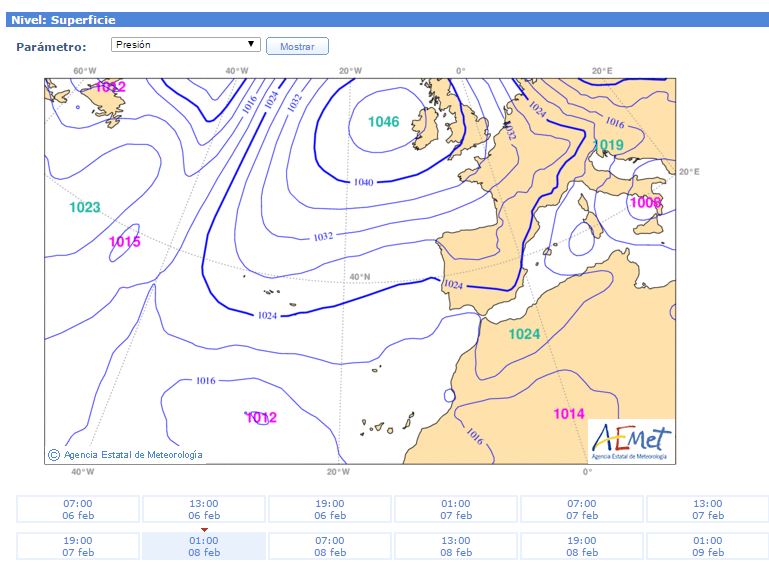The width and height of the screenshot is (769, 565).
Task: Switch to 19:00 07 feb forecast
Action: [78, 546]
